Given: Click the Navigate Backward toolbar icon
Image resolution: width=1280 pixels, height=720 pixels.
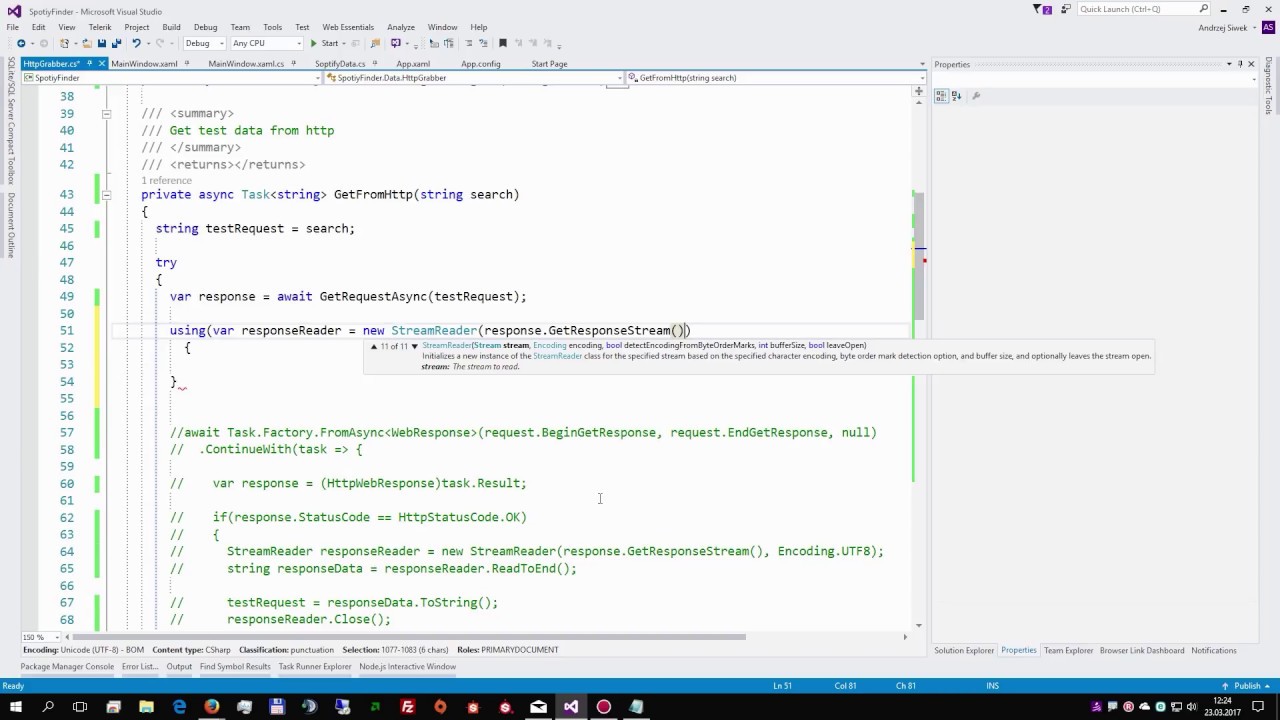Looking at the screenshot, I should [x=21, y=43].
